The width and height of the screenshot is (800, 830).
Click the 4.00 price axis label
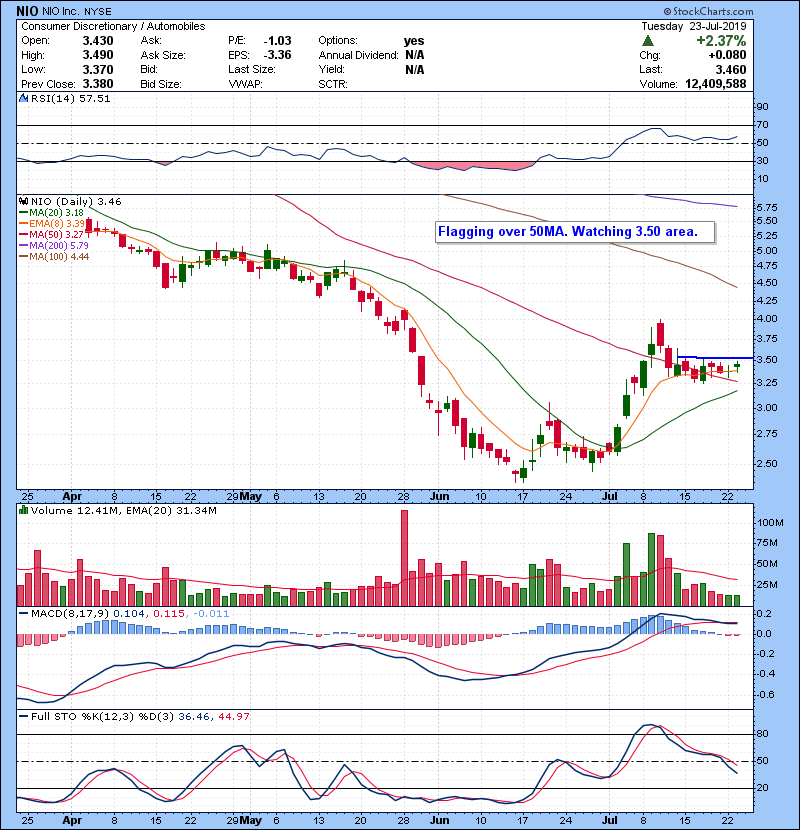767,319
